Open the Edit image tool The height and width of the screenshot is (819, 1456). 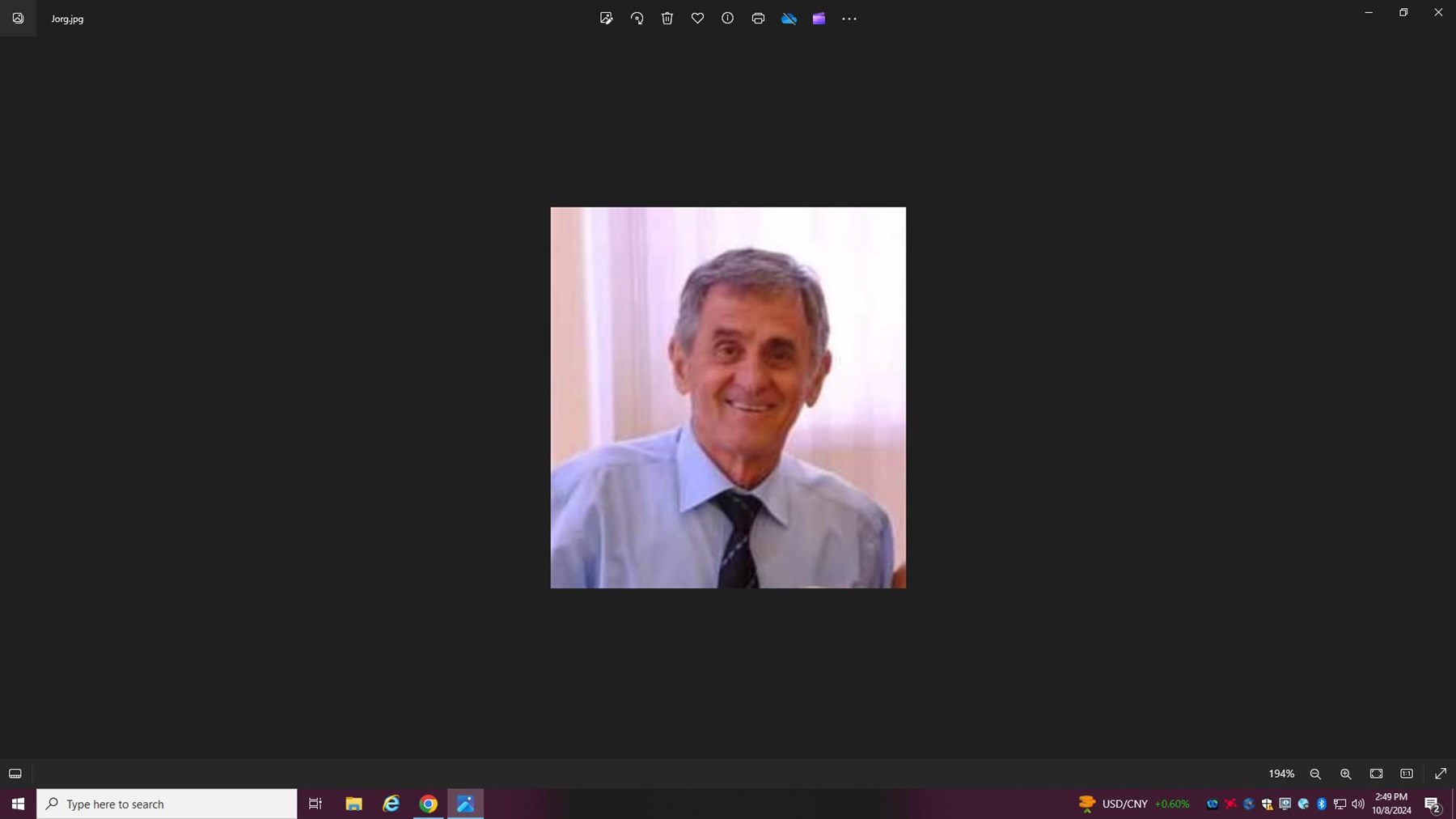click(x=606, y=19)
